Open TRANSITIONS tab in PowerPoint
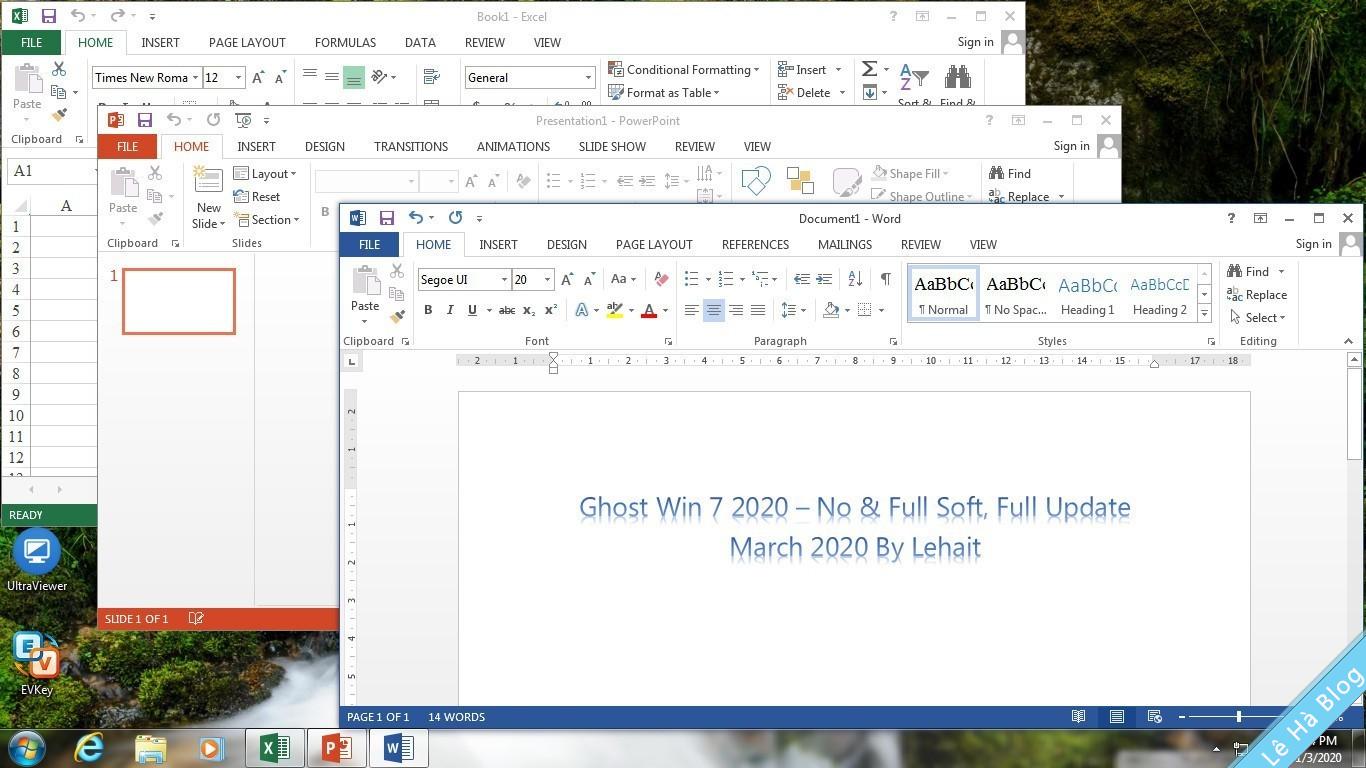The width and height of the screenshot is (1366, 768). click(x=411, y=146)
